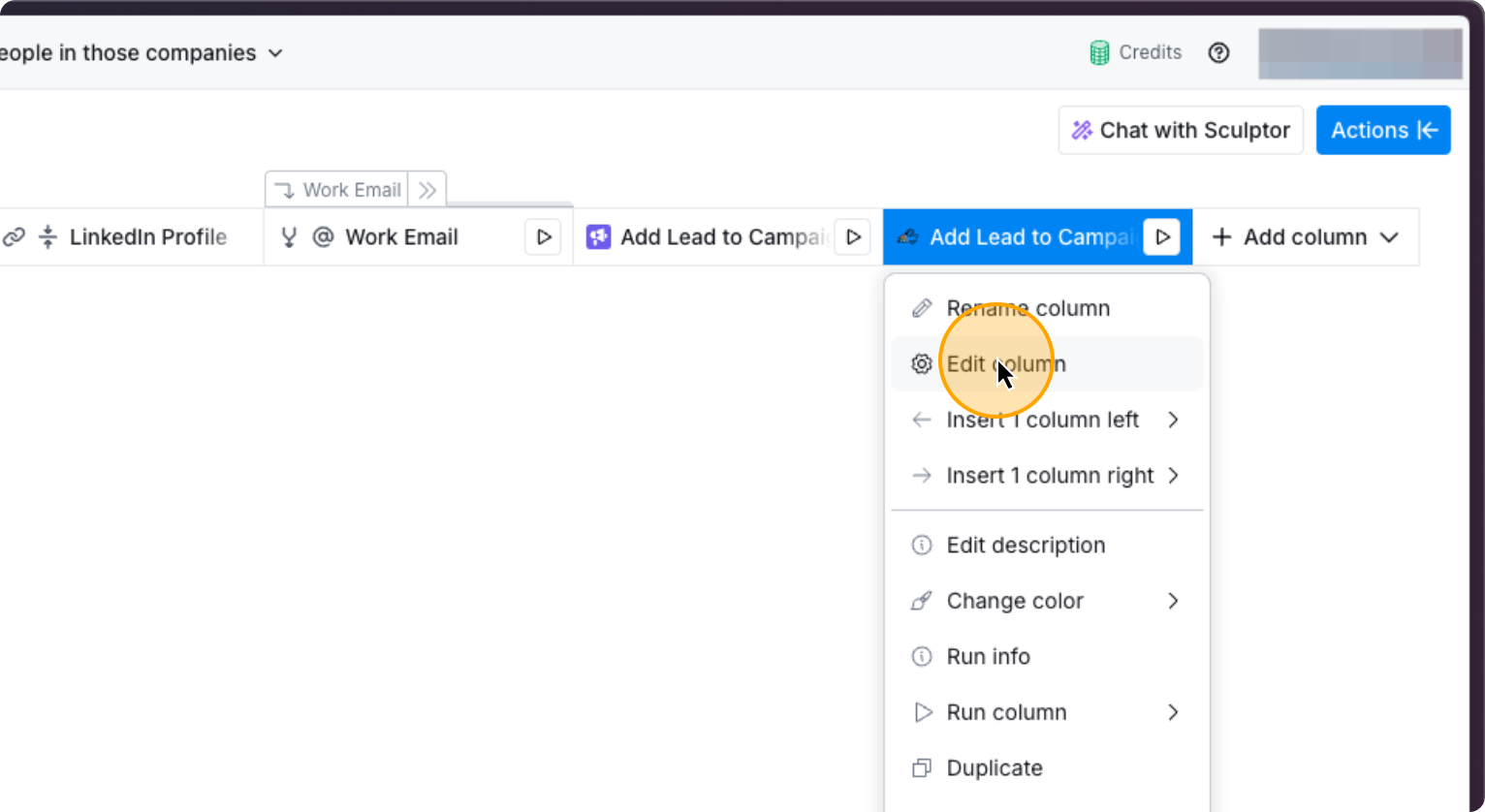Click the pencil icon beside Rename column

[x=922, y=307]
